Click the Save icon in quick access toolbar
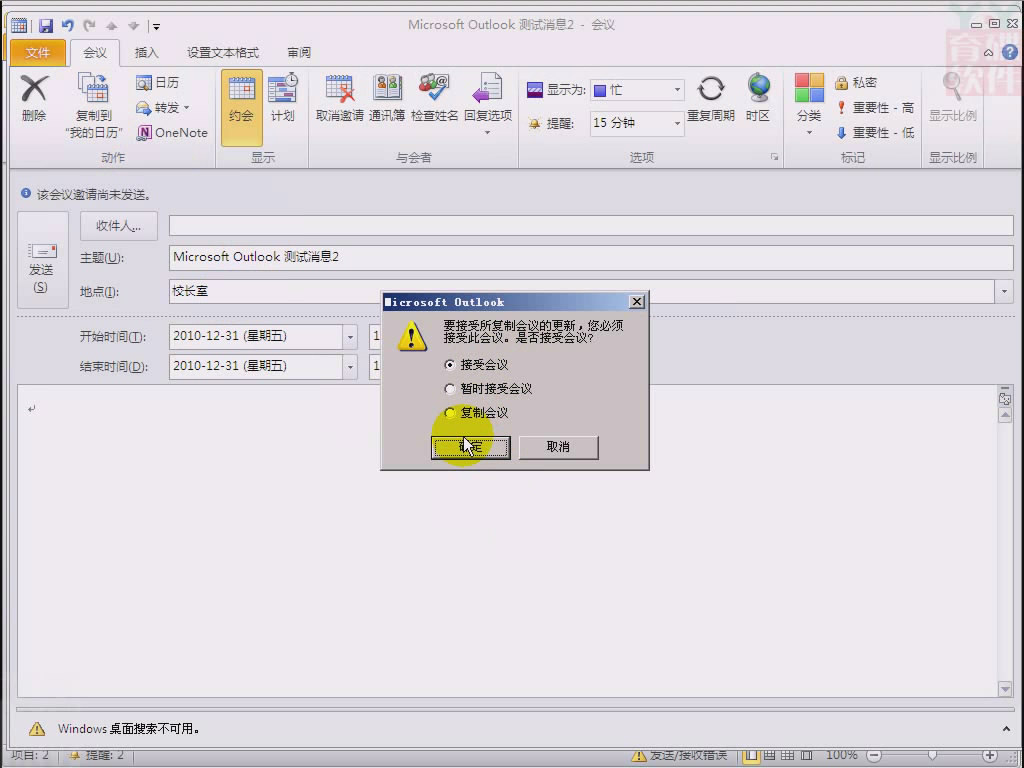1024x768 pixels. click(46, 26)
